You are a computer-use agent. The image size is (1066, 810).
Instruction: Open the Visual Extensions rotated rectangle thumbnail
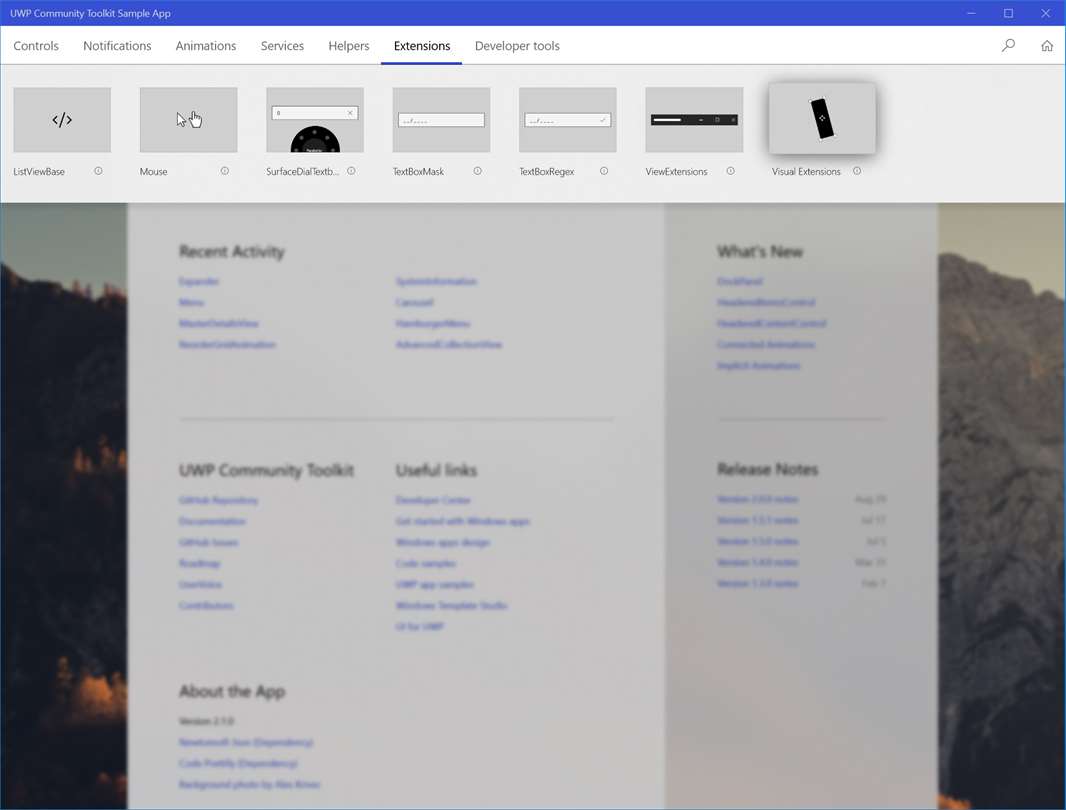coord(822,118)
